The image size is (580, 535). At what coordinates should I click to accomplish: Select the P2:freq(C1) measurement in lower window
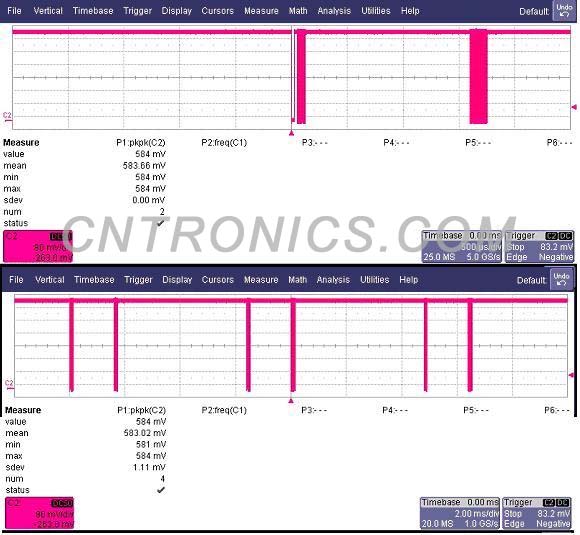[224, 410]
